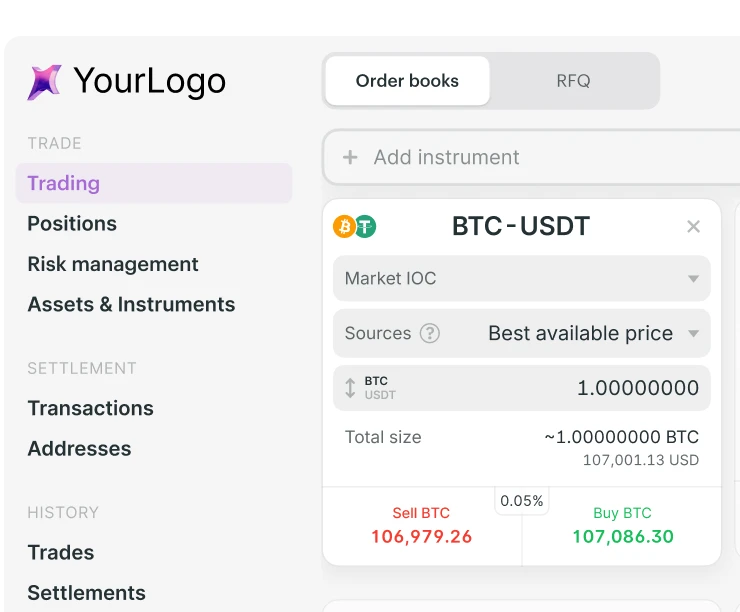Open the Market IOC order type dropdown
Image resolution: width=740 pixels, height=612 pixels.
pyautogui.click(x=521, y=279)
